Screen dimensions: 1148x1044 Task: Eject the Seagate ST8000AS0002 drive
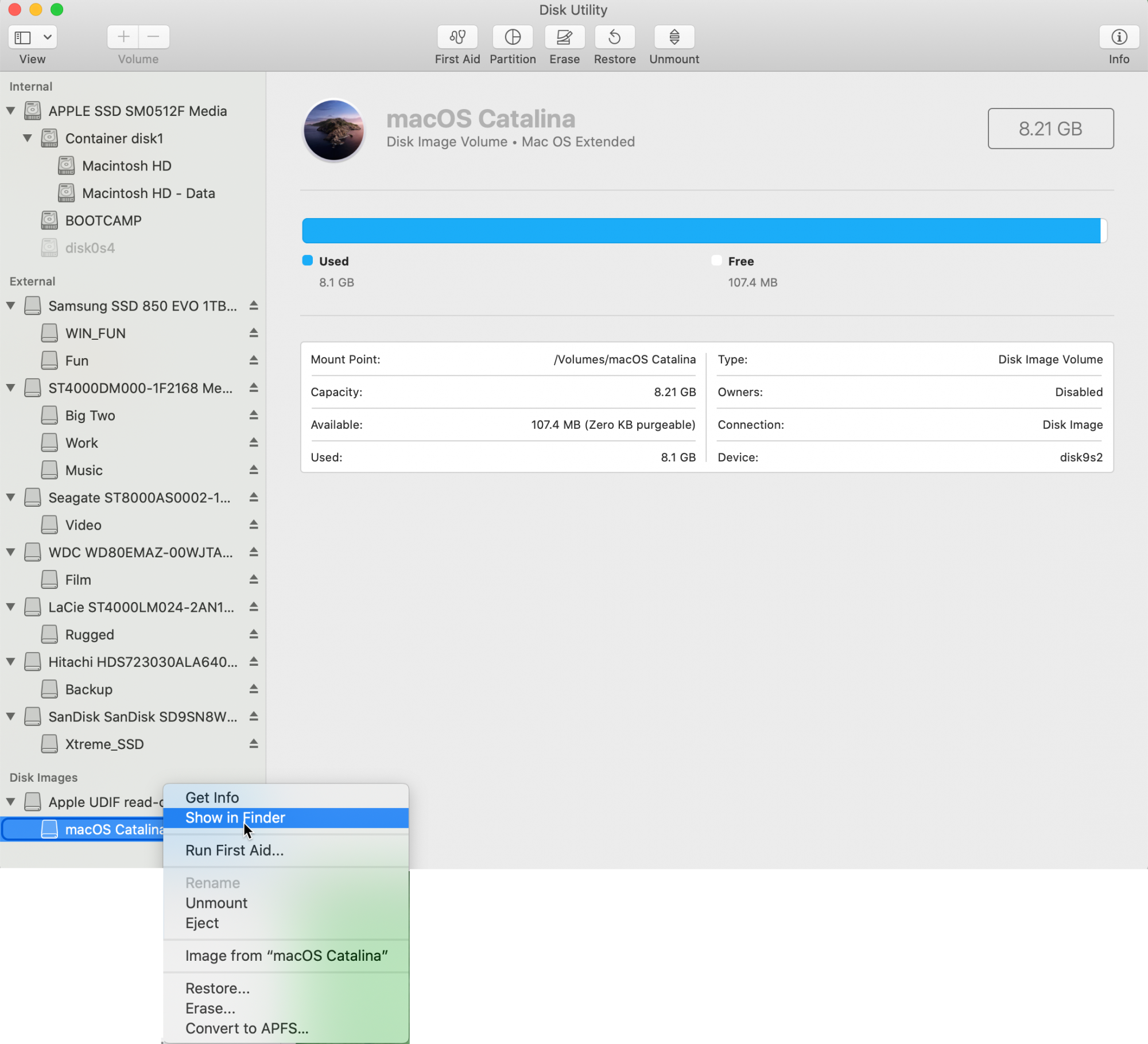[x=253, y=498]
